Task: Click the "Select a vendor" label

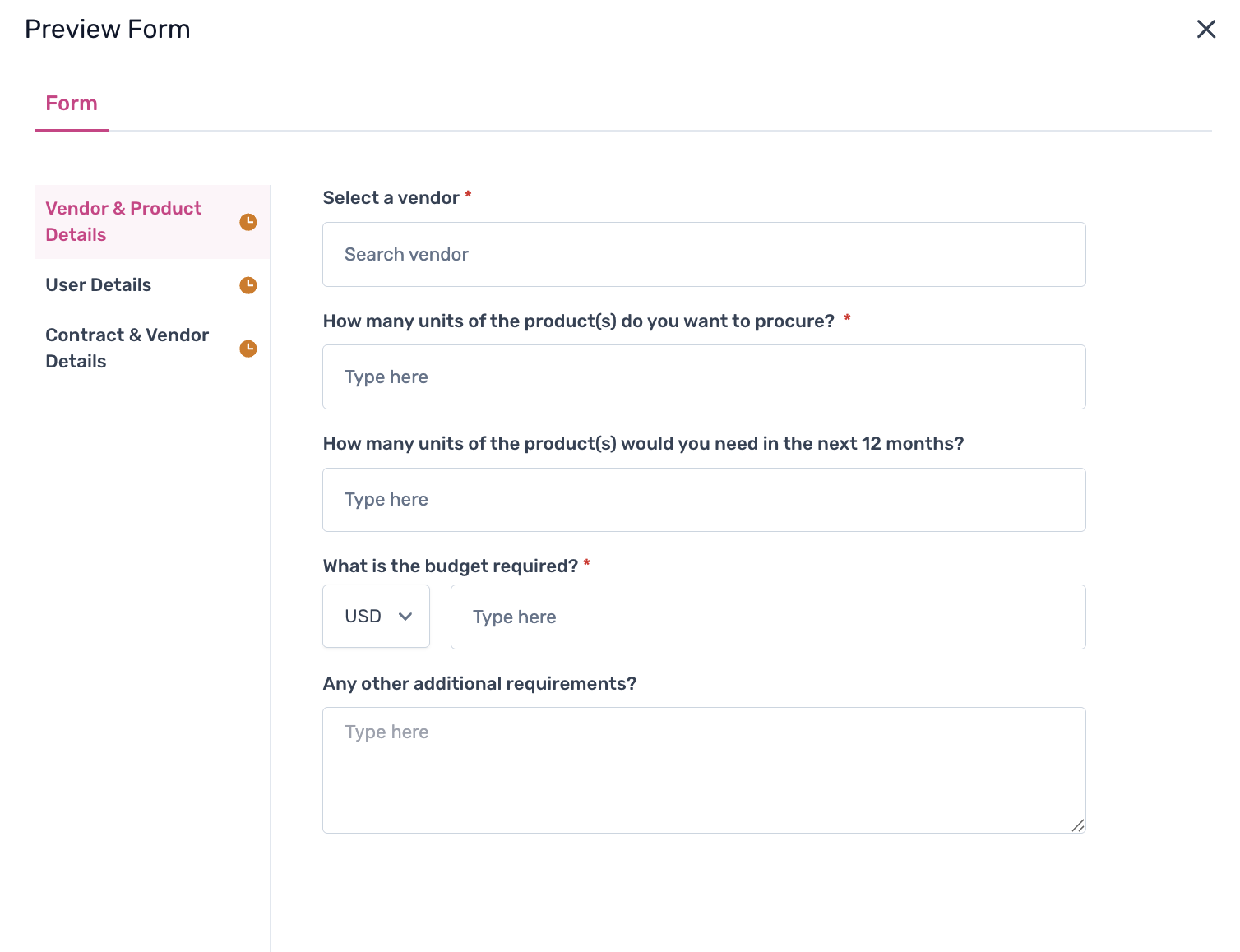Action: [391, 198]
